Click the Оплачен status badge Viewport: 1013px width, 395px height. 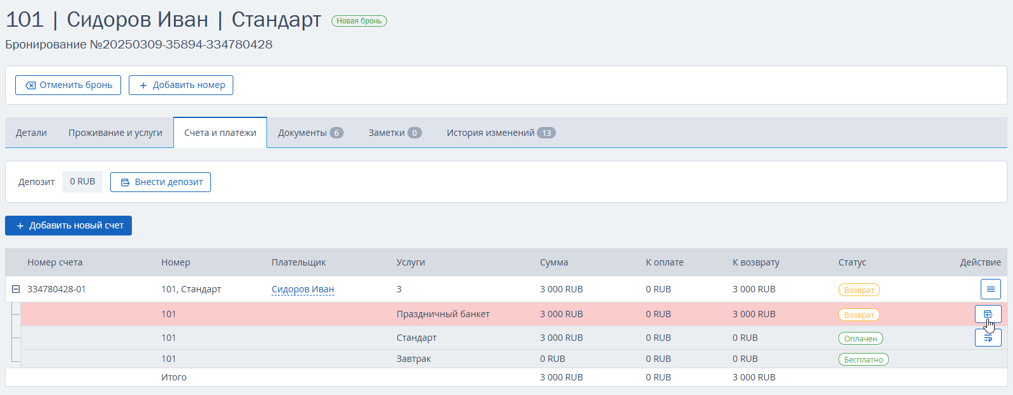[861, 338]
